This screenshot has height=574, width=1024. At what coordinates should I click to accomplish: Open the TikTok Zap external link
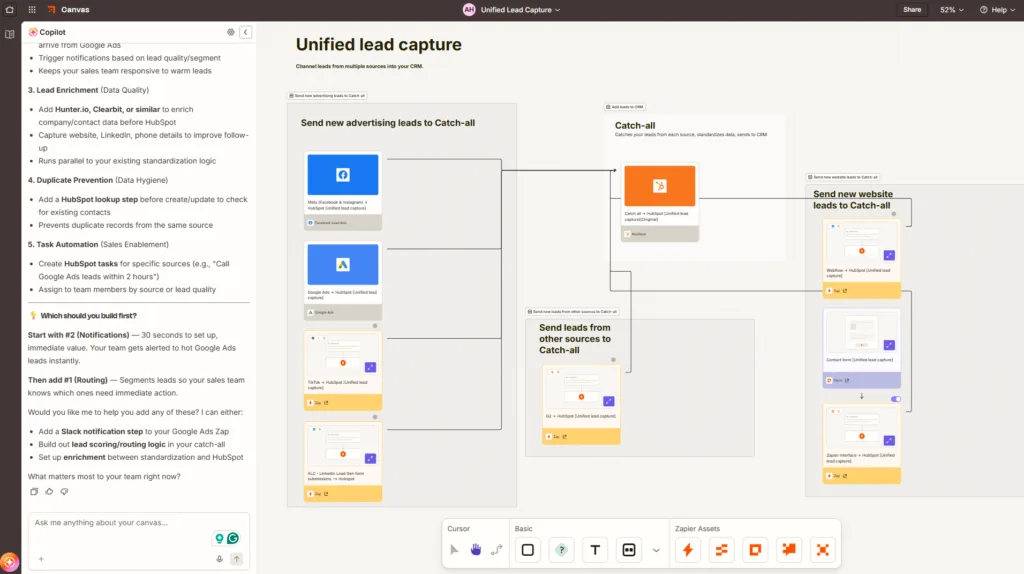(x=327, y=403)
